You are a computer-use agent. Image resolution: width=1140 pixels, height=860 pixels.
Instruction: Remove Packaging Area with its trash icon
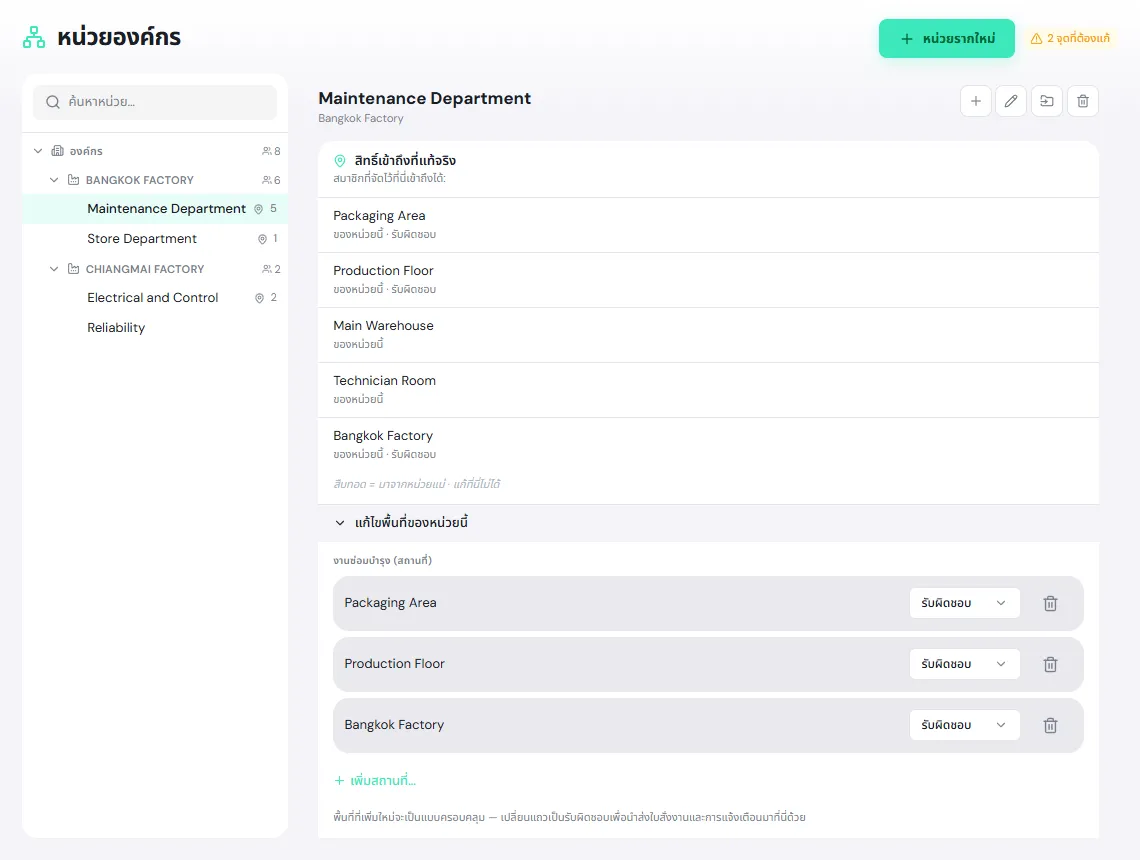point(1050,603)
